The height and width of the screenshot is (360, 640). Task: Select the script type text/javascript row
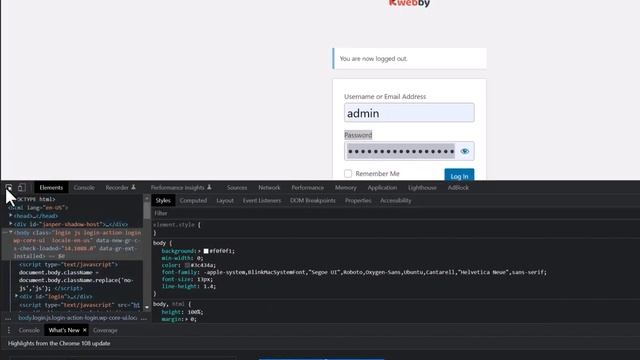tap(68, 264)
